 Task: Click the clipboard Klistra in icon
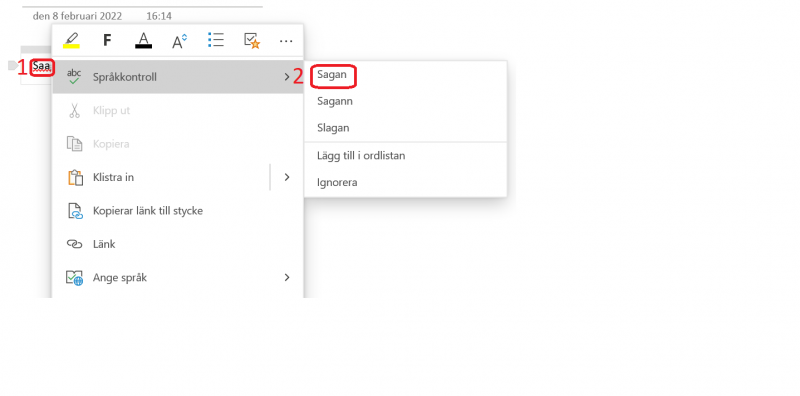tap(75, 177)
